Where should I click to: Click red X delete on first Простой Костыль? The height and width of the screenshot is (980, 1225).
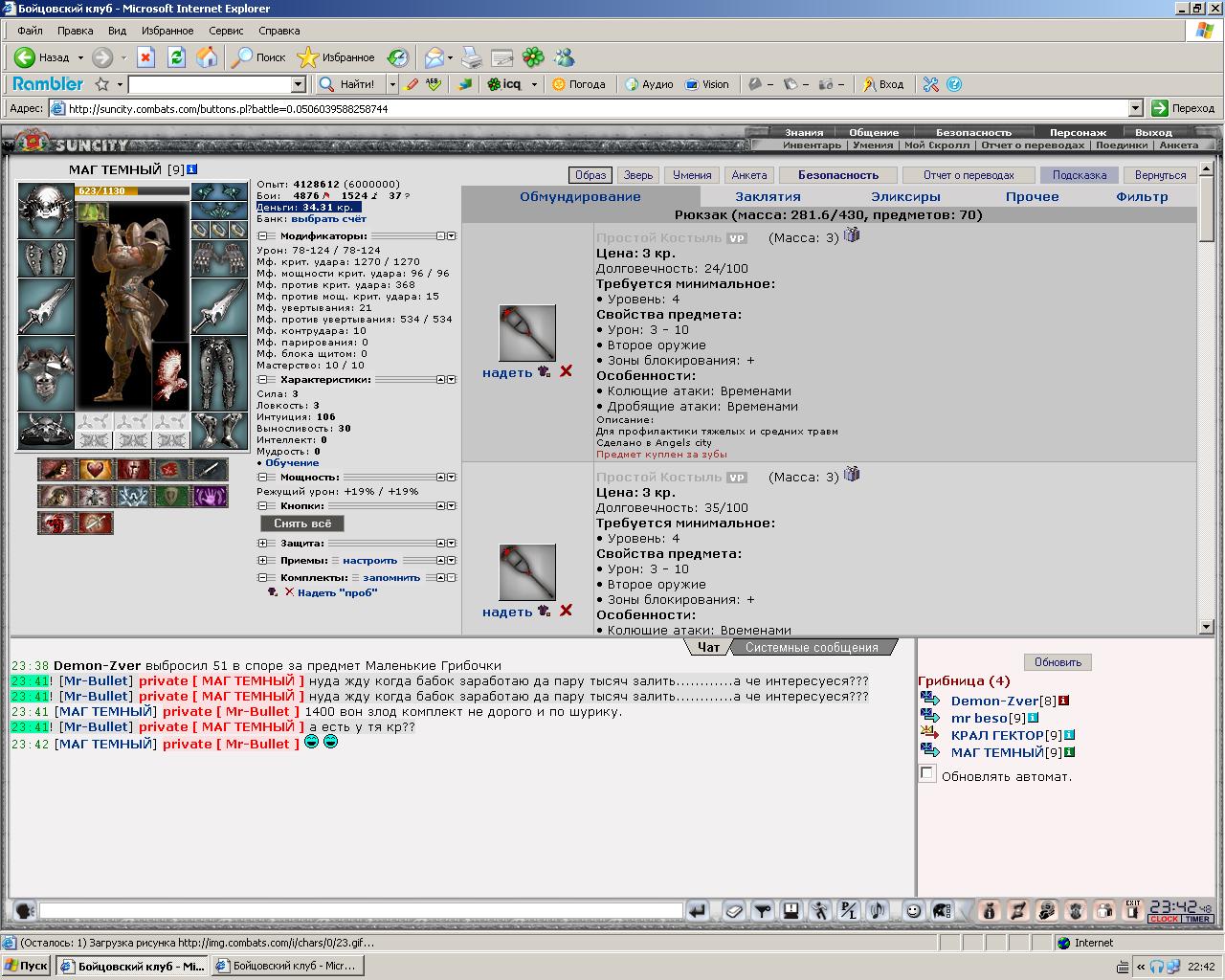click(566, 371)
